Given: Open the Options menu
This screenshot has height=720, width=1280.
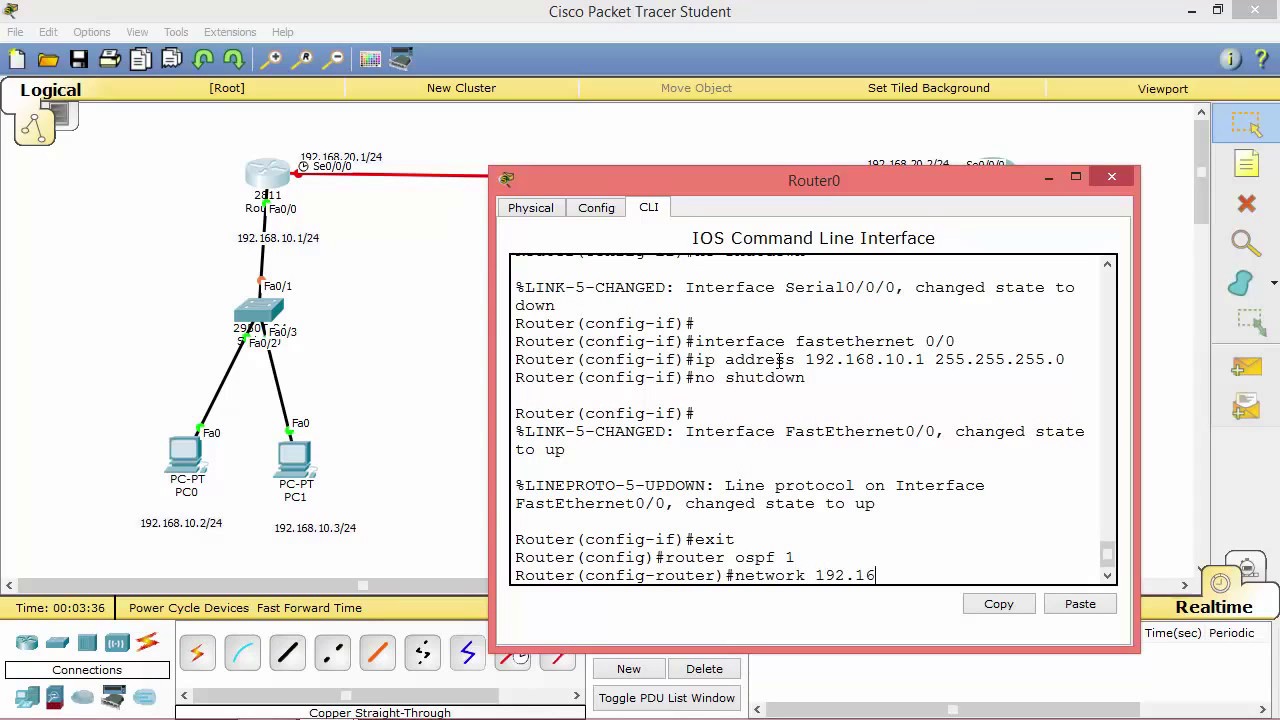Looking at the screenshot, I should (x=91, y=32).
